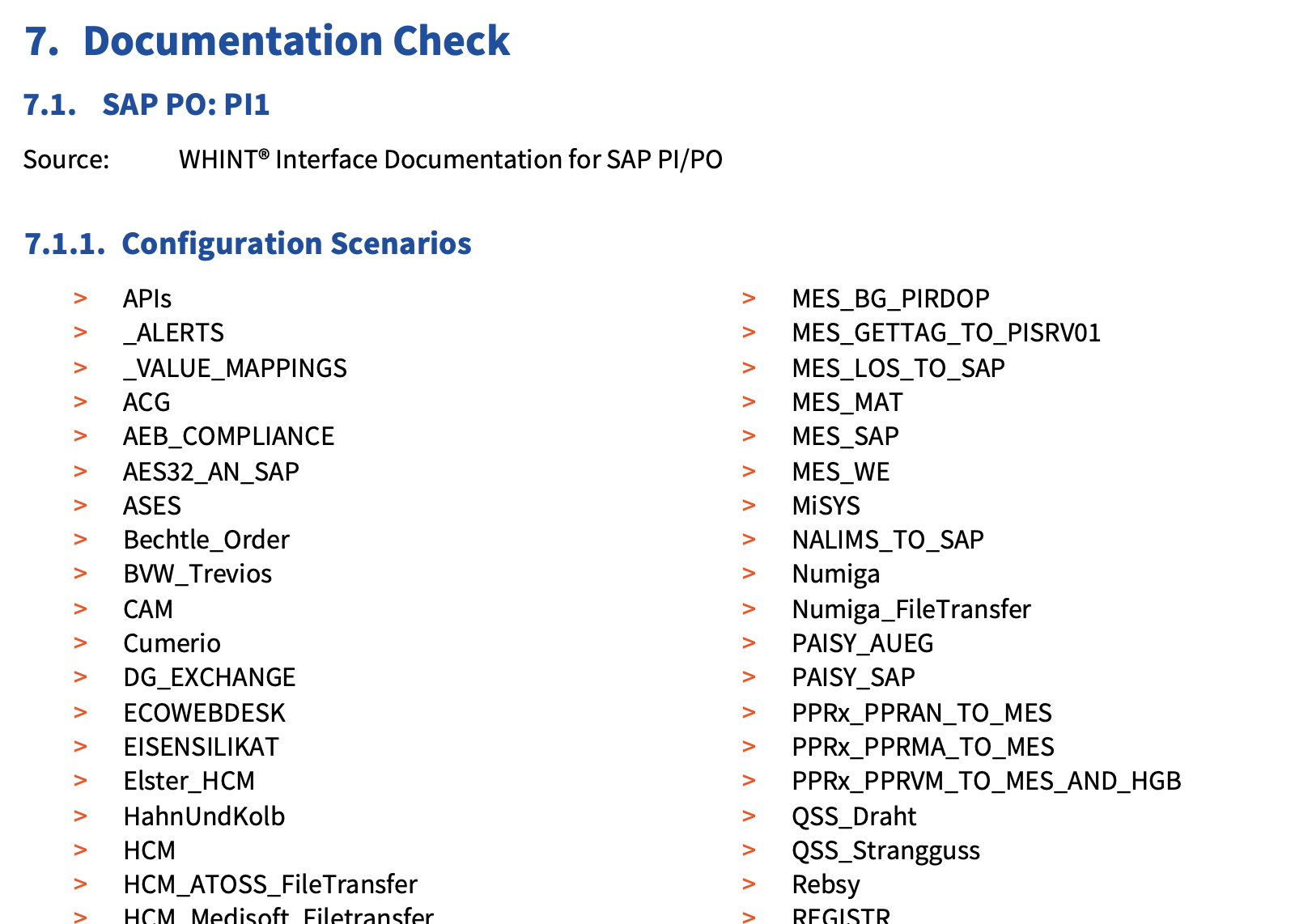Select the 'ACG' list entry
The image size is (1295, 924).
(146, 402)
